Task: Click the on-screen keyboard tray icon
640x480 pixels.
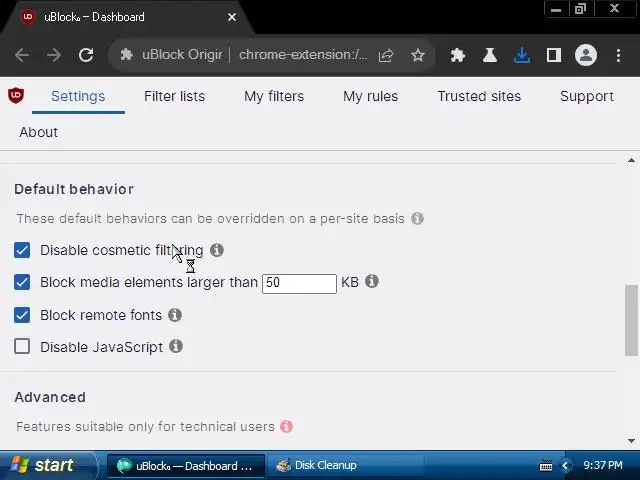Action: point(546,465)
